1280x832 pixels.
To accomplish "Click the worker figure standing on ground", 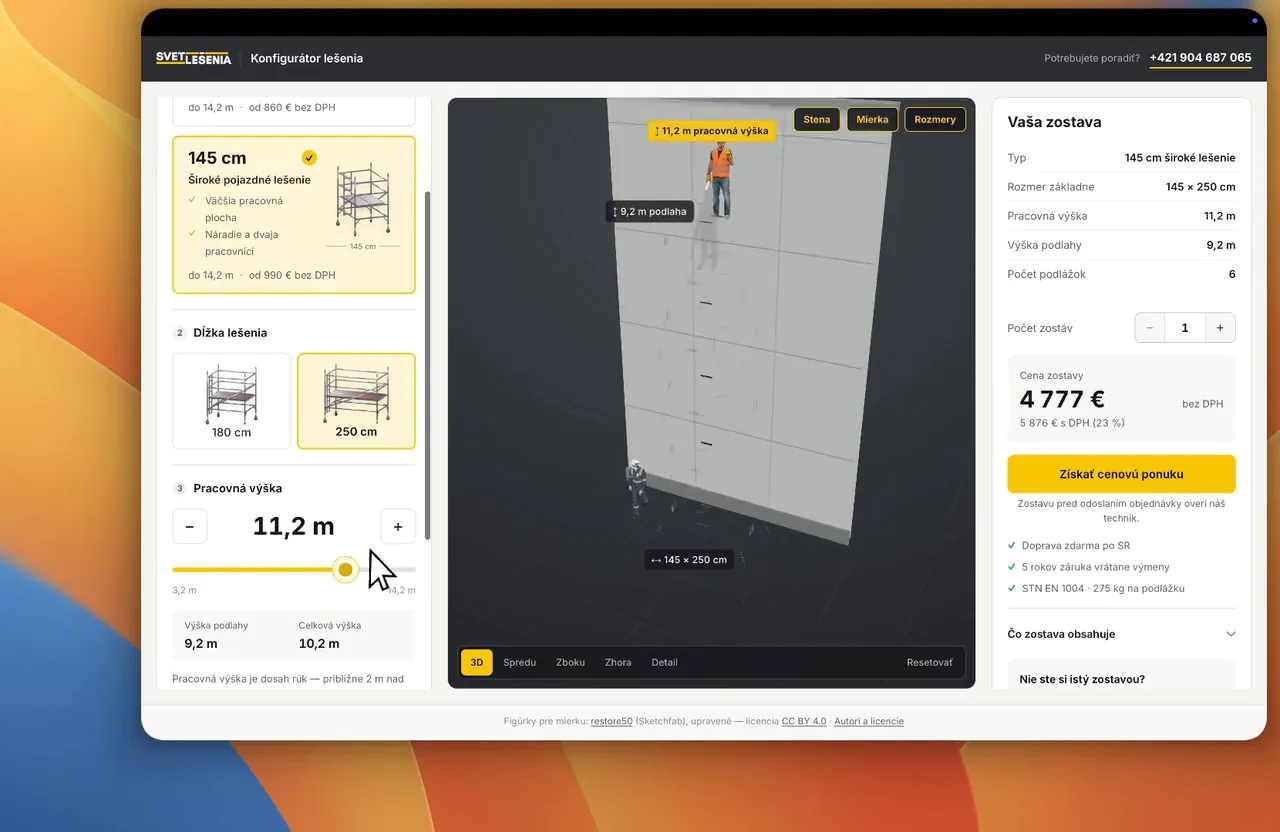I will [x=636, y=488].
